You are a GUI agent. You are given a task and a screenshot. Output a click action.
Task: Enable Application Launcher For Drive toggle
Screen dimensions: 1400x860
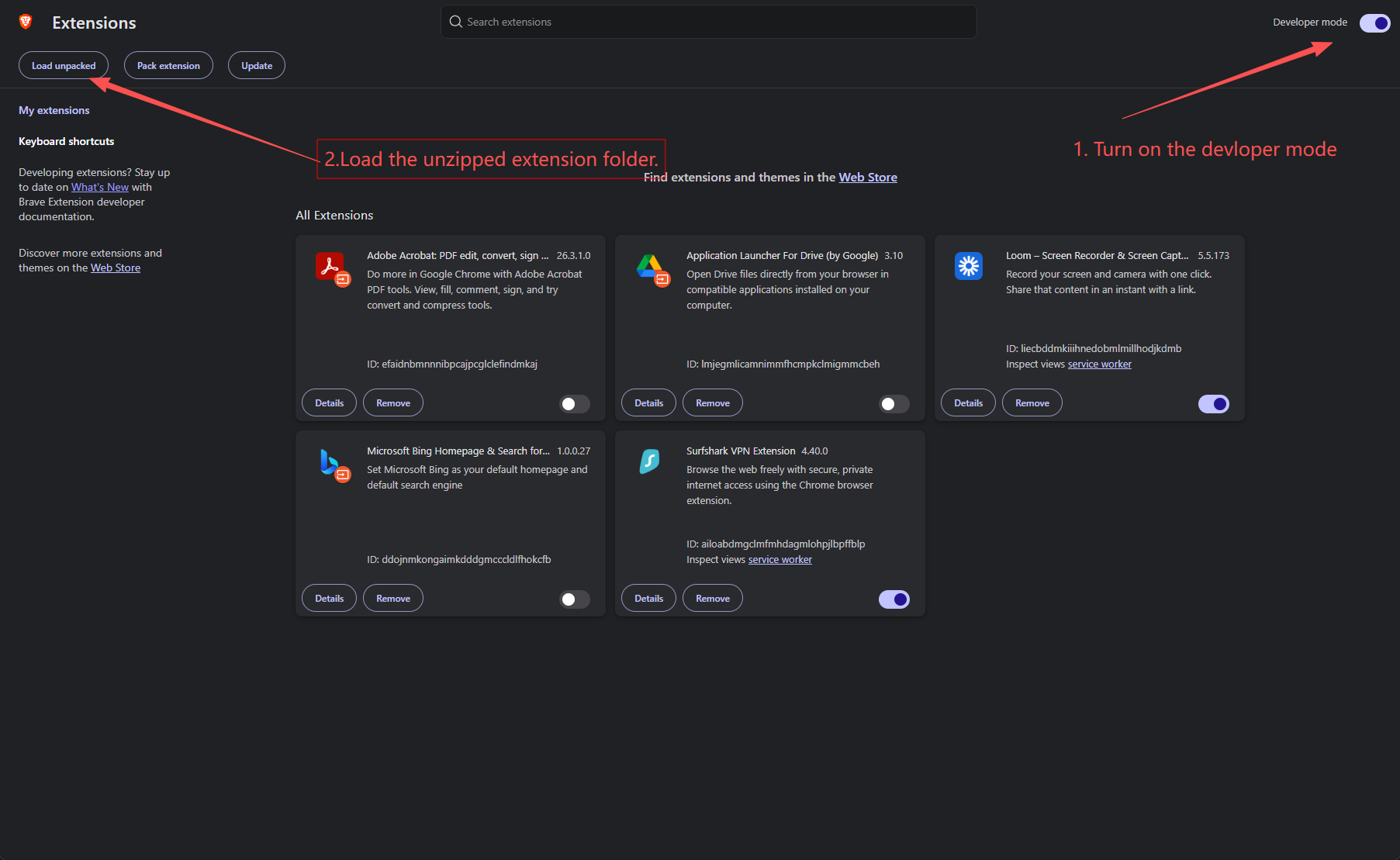(894, 404)
